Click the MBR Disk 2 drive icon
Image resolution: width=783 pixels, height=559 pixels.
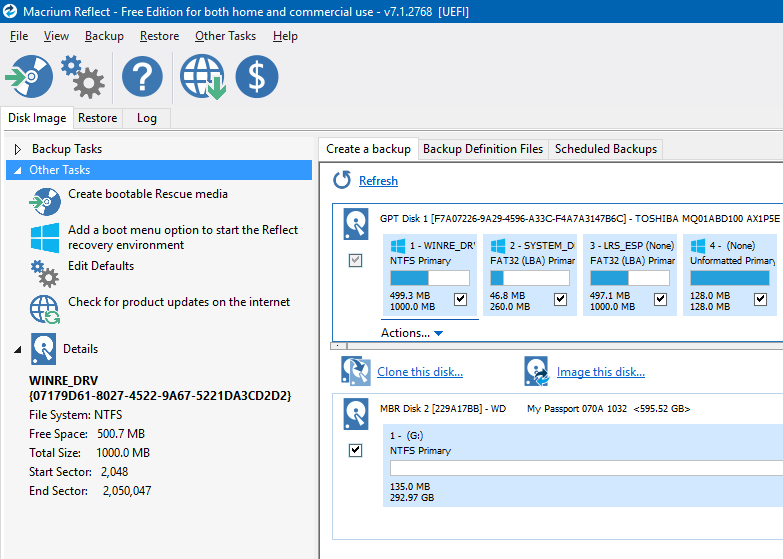click(x=356, y=414)
